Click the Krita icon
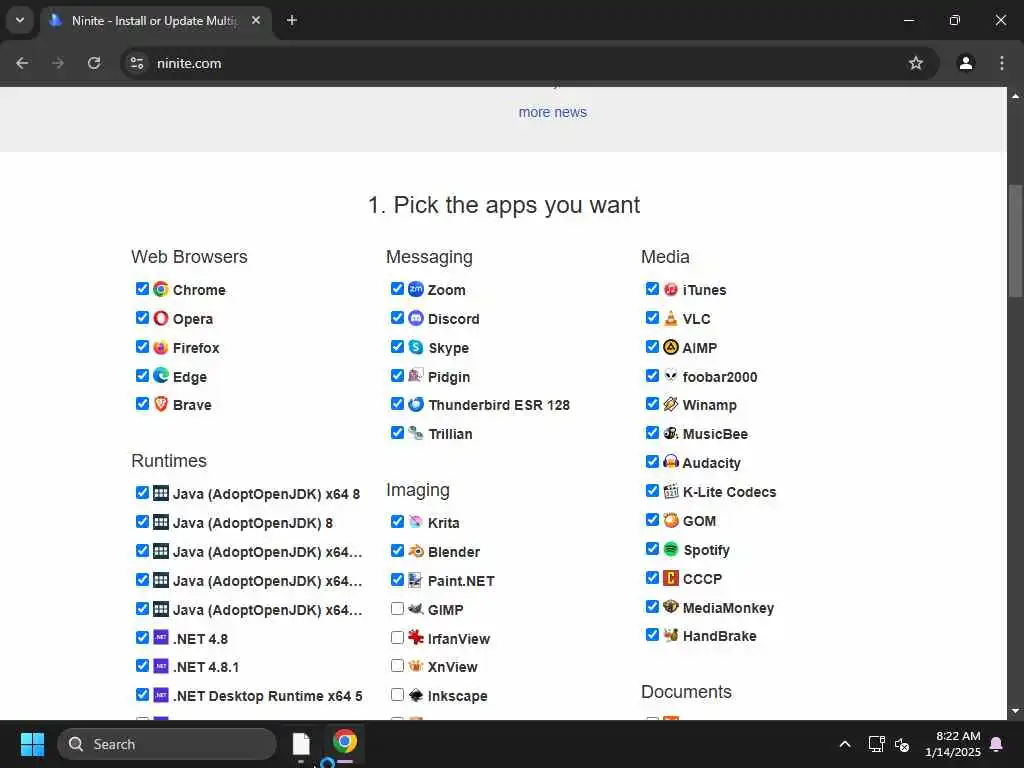This screenshot has height=768, width=1024. click(x=416, y=522)
